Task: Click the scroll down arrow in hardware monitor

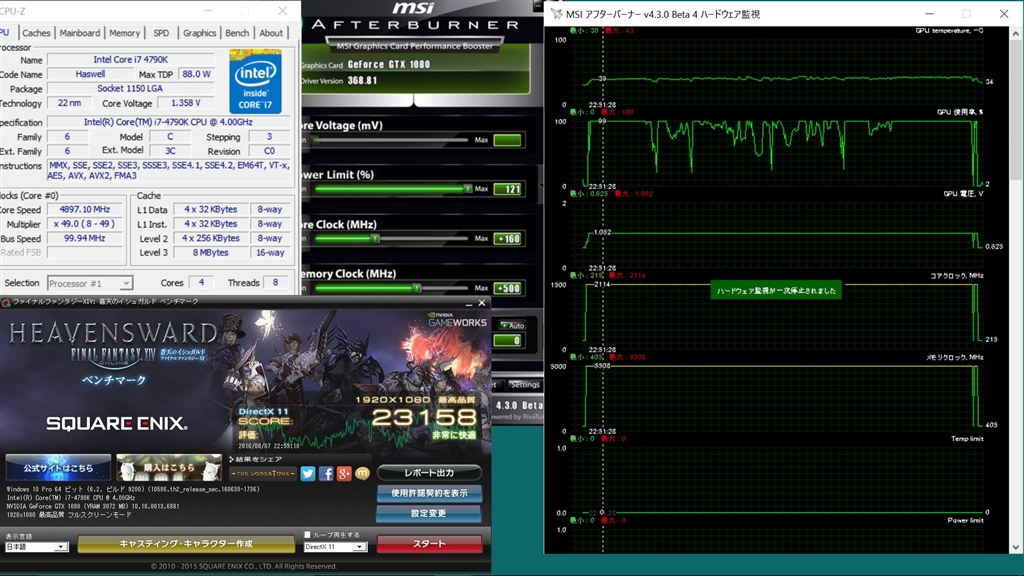Action: point(1016,547)
